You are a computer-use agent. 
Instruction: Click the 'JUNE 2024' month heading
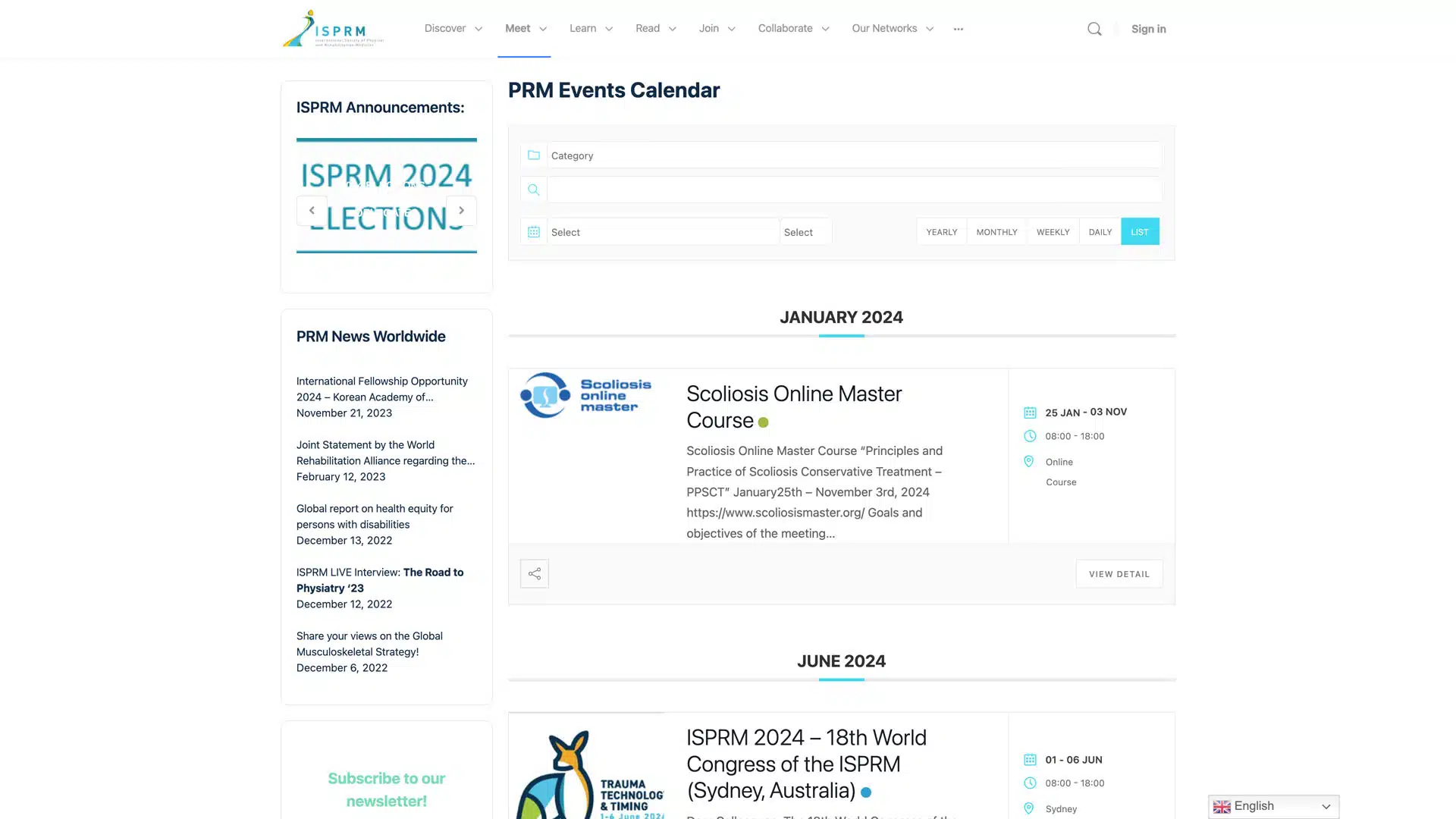[842, 661]
